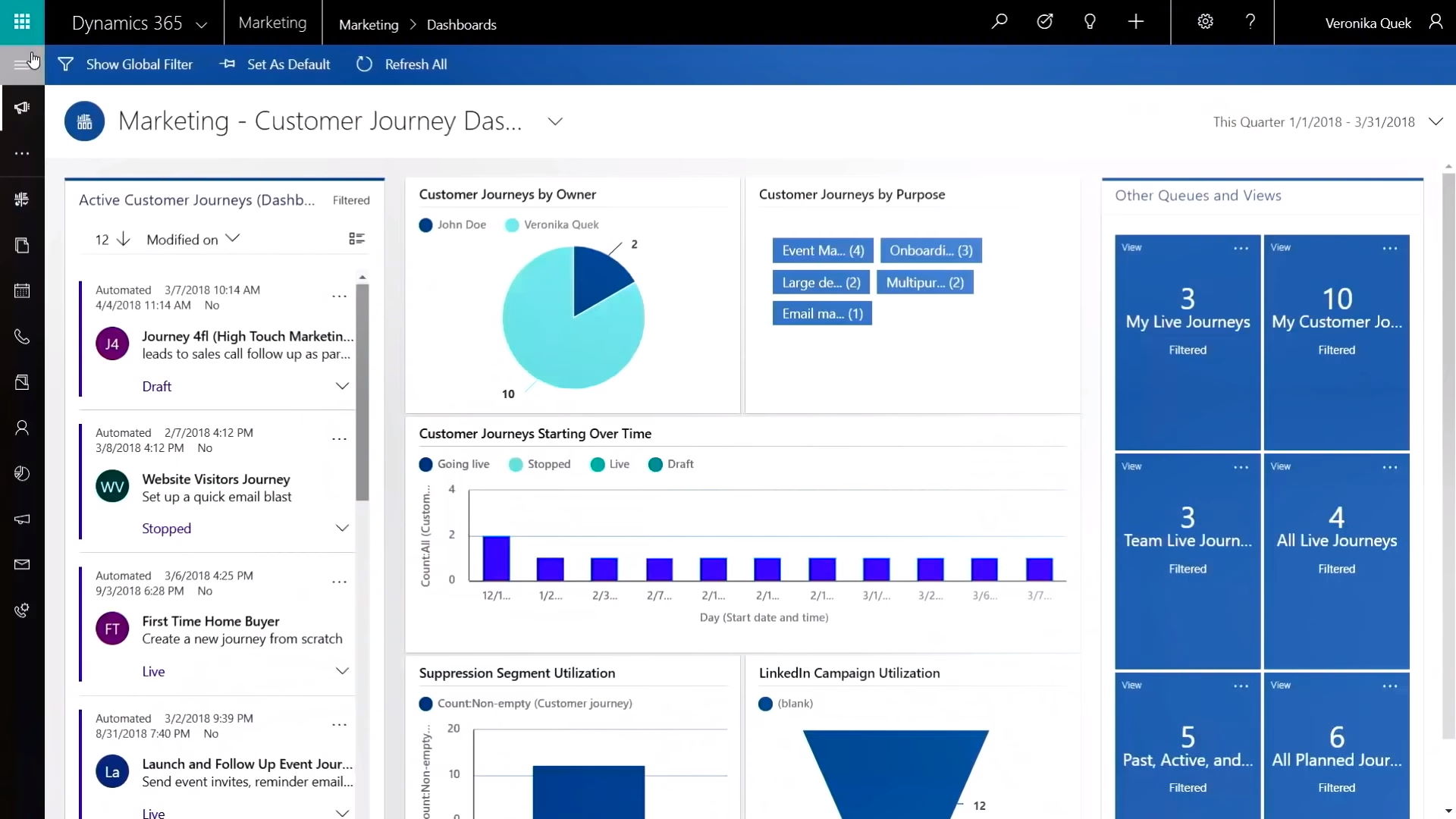The width and height of the screenshot is (1456, 819).
Task: Click the quick create plus icon
Action: click(x=1135, y=22)
